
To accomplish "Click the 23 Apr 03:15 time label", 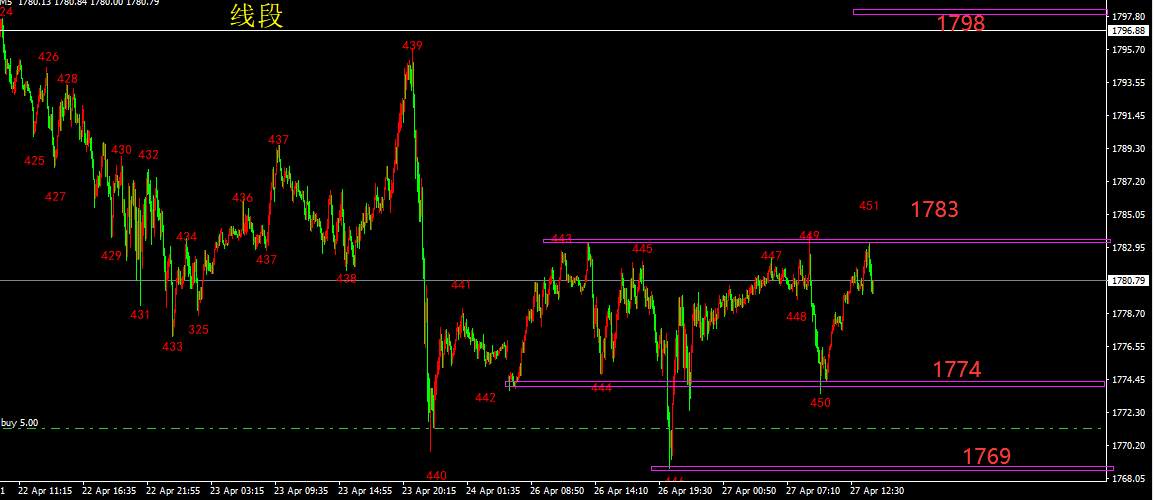I will pos(238,490).
